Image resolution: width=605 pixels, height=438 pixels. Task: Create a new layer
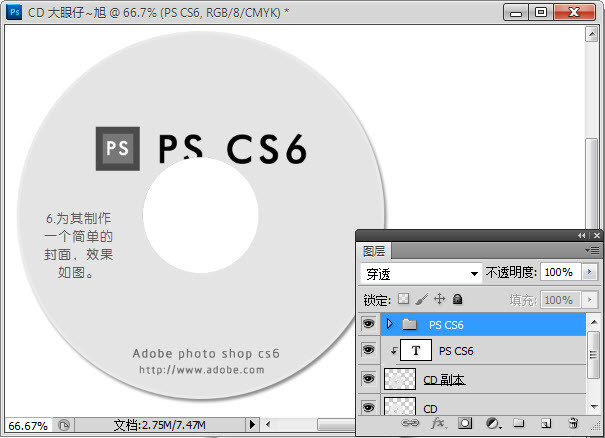(x=546, y=424)
